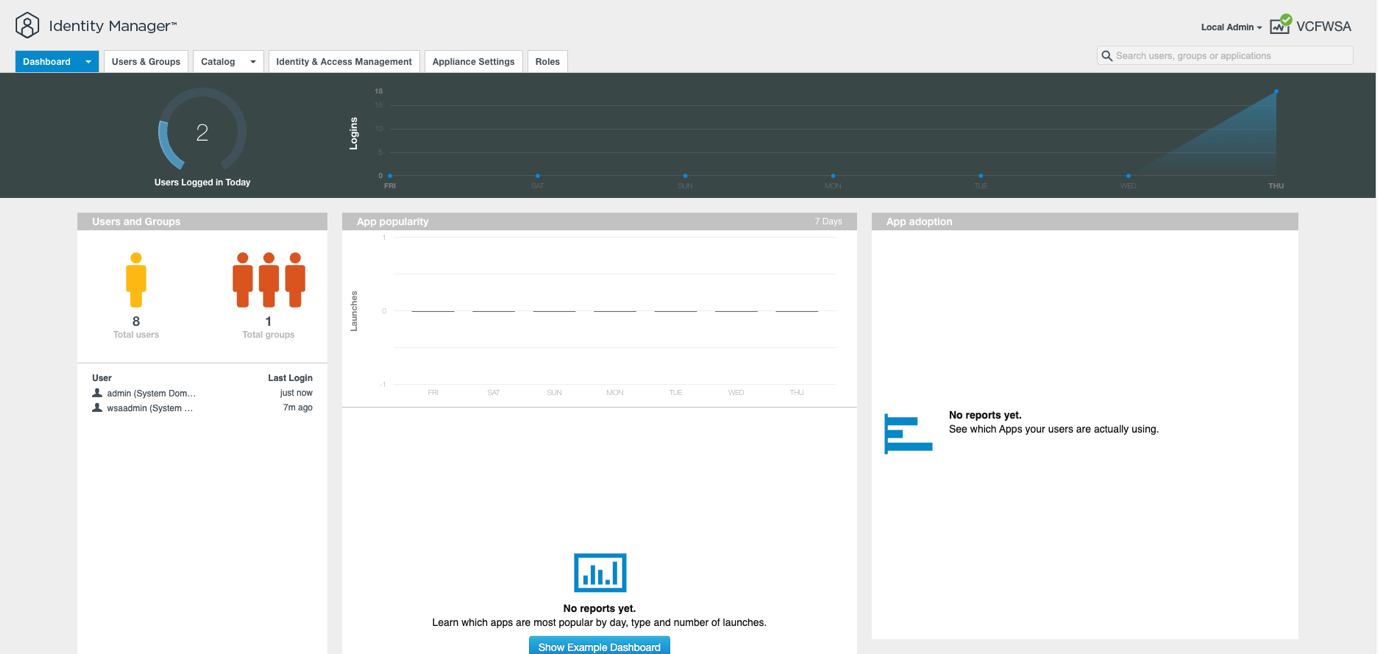Open the Local Admin user menu
Viewport: 1378px width, 654px height.
pyautogui.click(x=1231, y=27)
